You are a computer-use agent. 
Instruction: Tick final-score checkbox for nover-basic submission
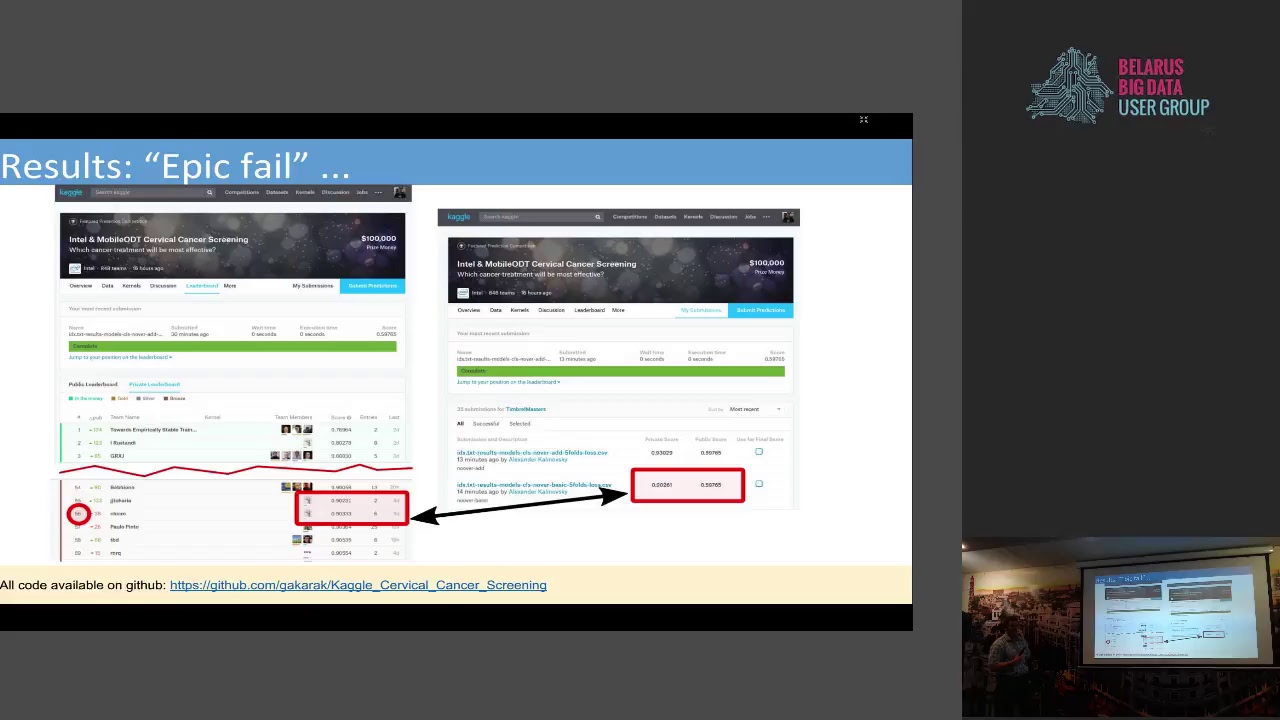coord(758,485)
